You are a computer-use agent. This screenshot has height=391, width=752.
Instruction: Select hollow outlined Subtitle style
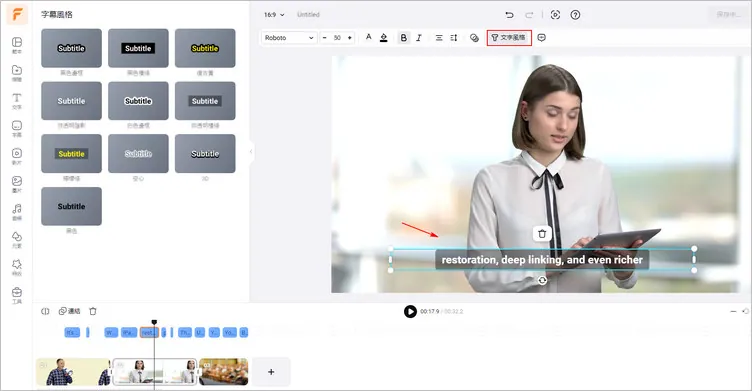(x=138, y=154)
